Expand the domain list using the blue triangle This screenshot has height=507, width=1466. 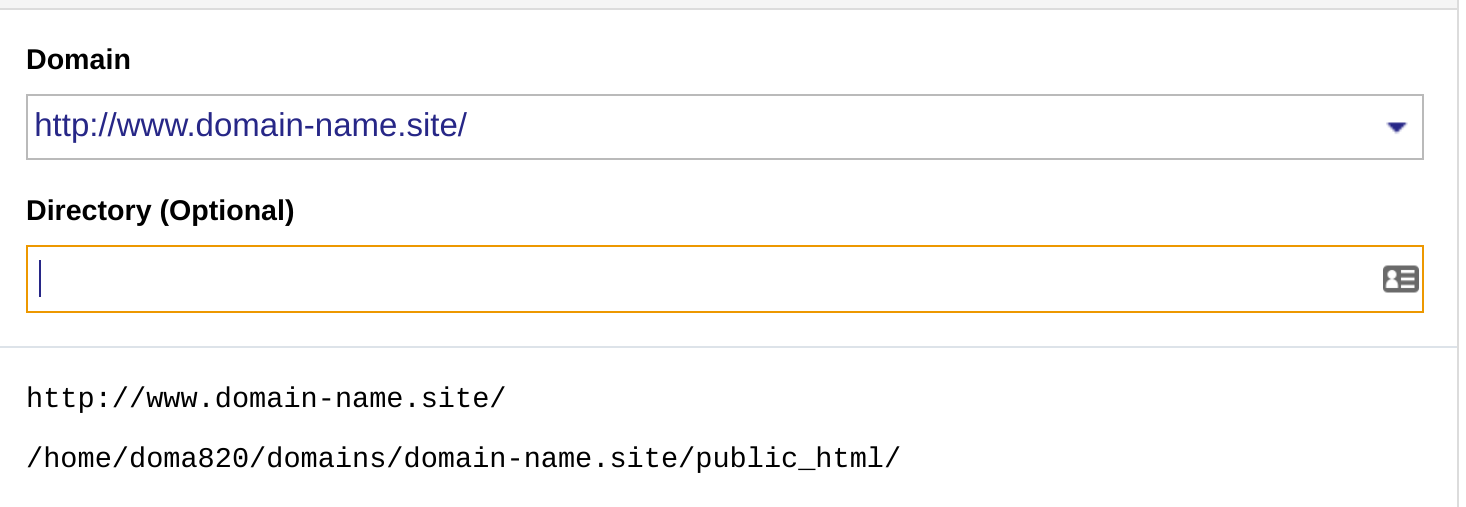tap(1396, 127)
